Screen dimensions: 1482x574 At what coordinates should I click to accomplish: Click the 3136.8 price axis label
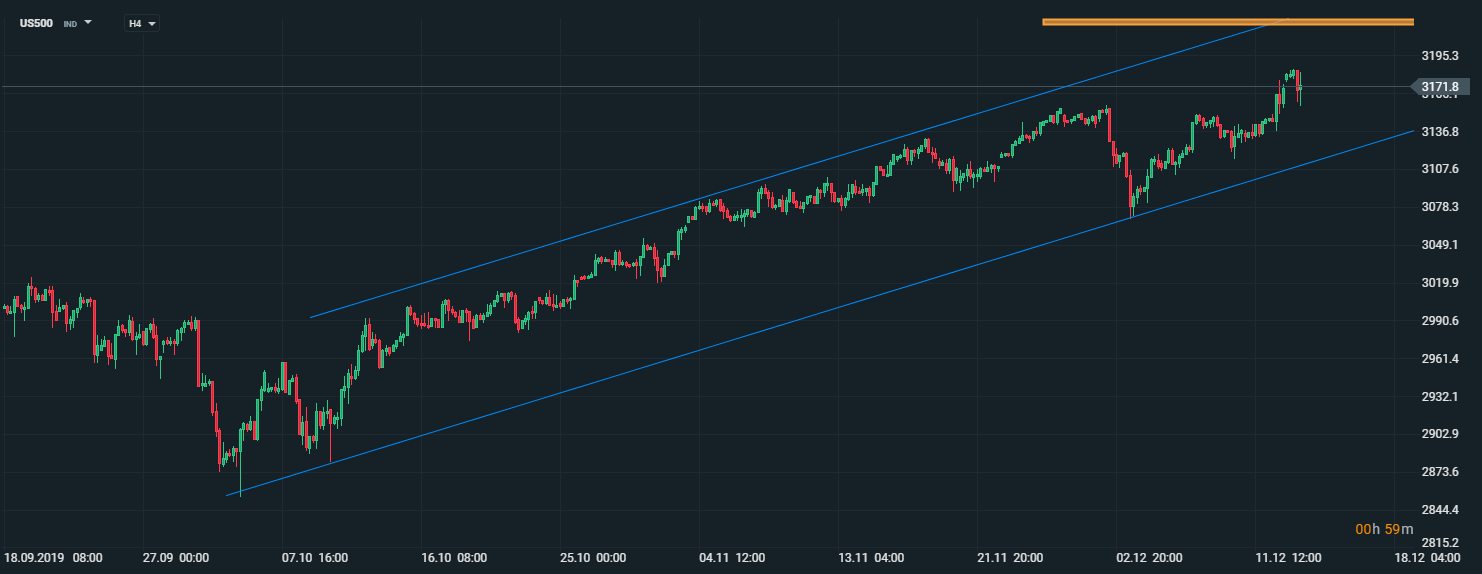point(1439,132)
